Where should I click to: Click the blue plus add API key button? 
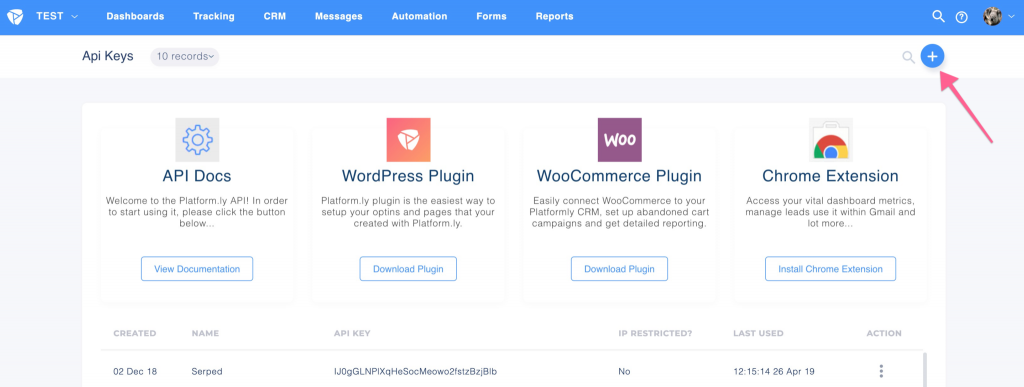pyautogui.click(x=932, y=57)
